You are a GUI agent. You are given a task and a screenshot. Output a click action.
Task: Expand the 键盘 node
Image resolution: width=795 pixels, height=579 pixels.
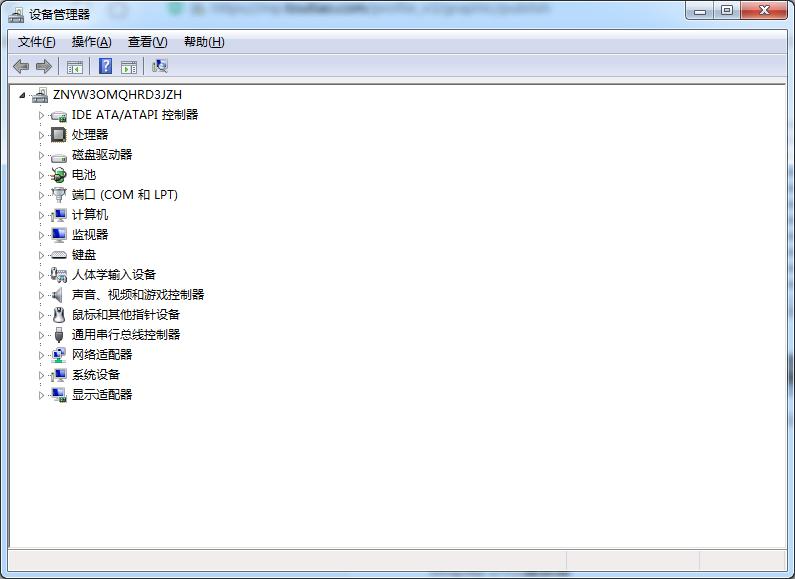(41, 255)
